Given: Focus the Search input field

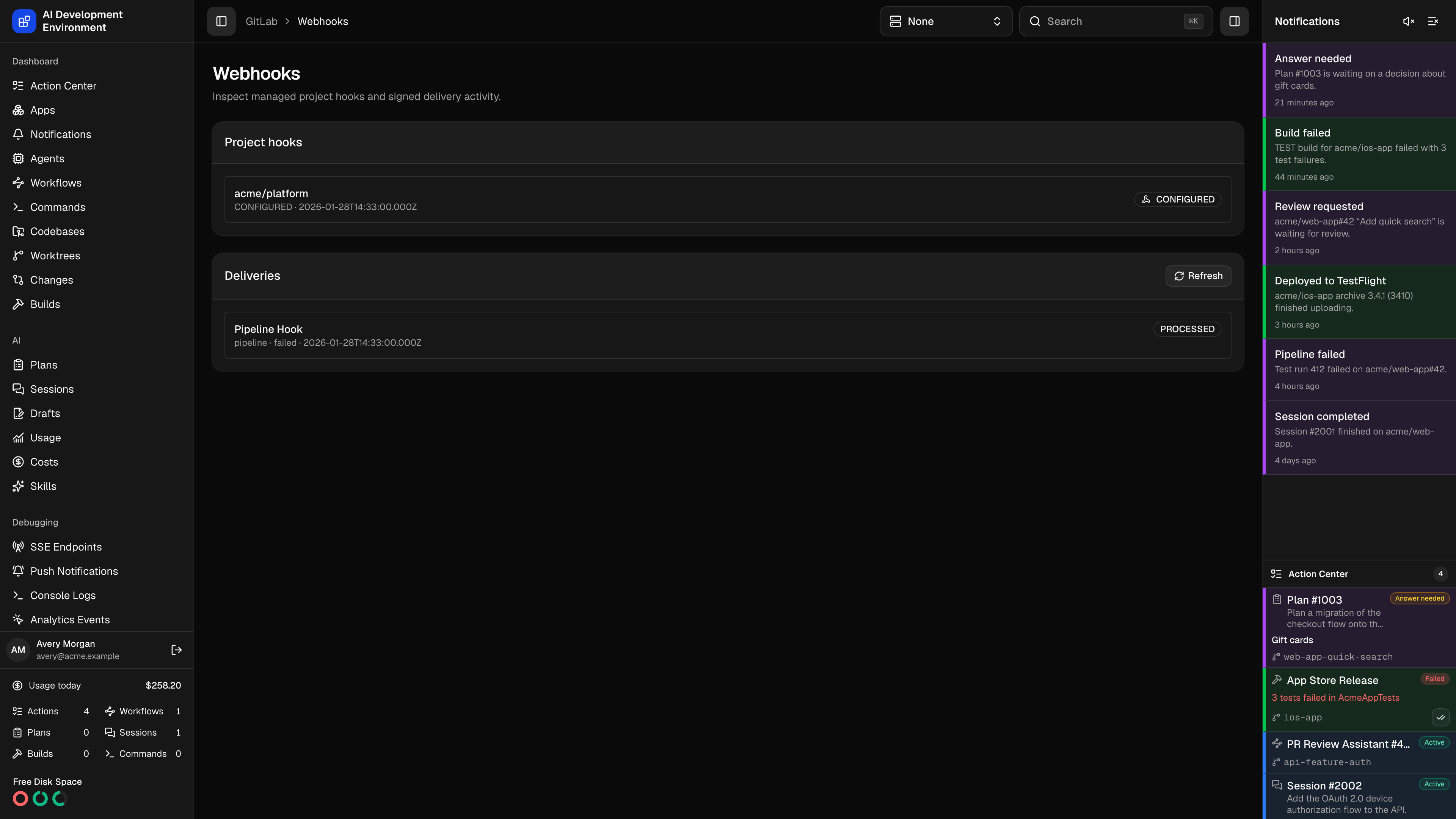Looking at the screenshot, I should click(1116, 21).
